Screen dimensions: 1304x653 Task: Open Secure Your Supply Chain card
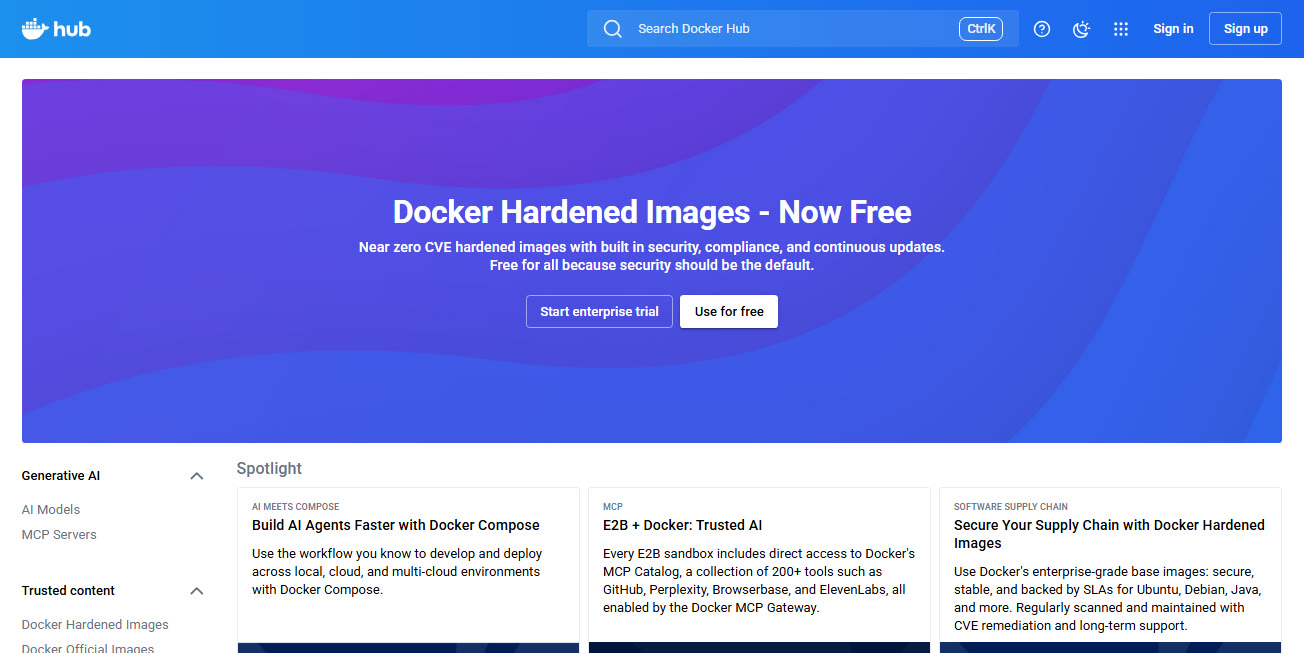1109,534
